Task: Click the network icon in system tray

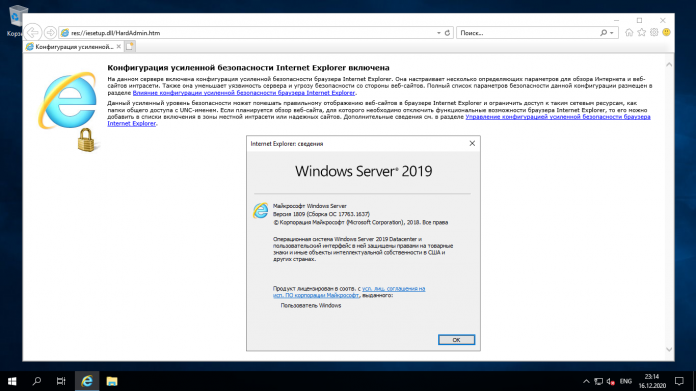Action: 598,381
